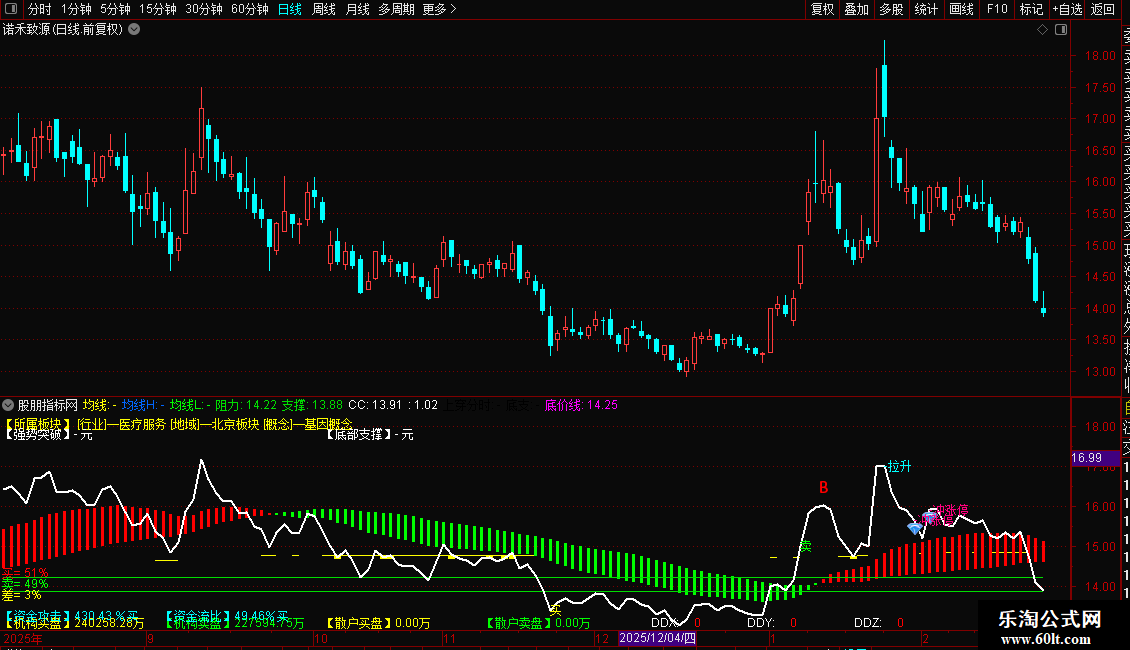Switch to 分时 intraday view

40,9
